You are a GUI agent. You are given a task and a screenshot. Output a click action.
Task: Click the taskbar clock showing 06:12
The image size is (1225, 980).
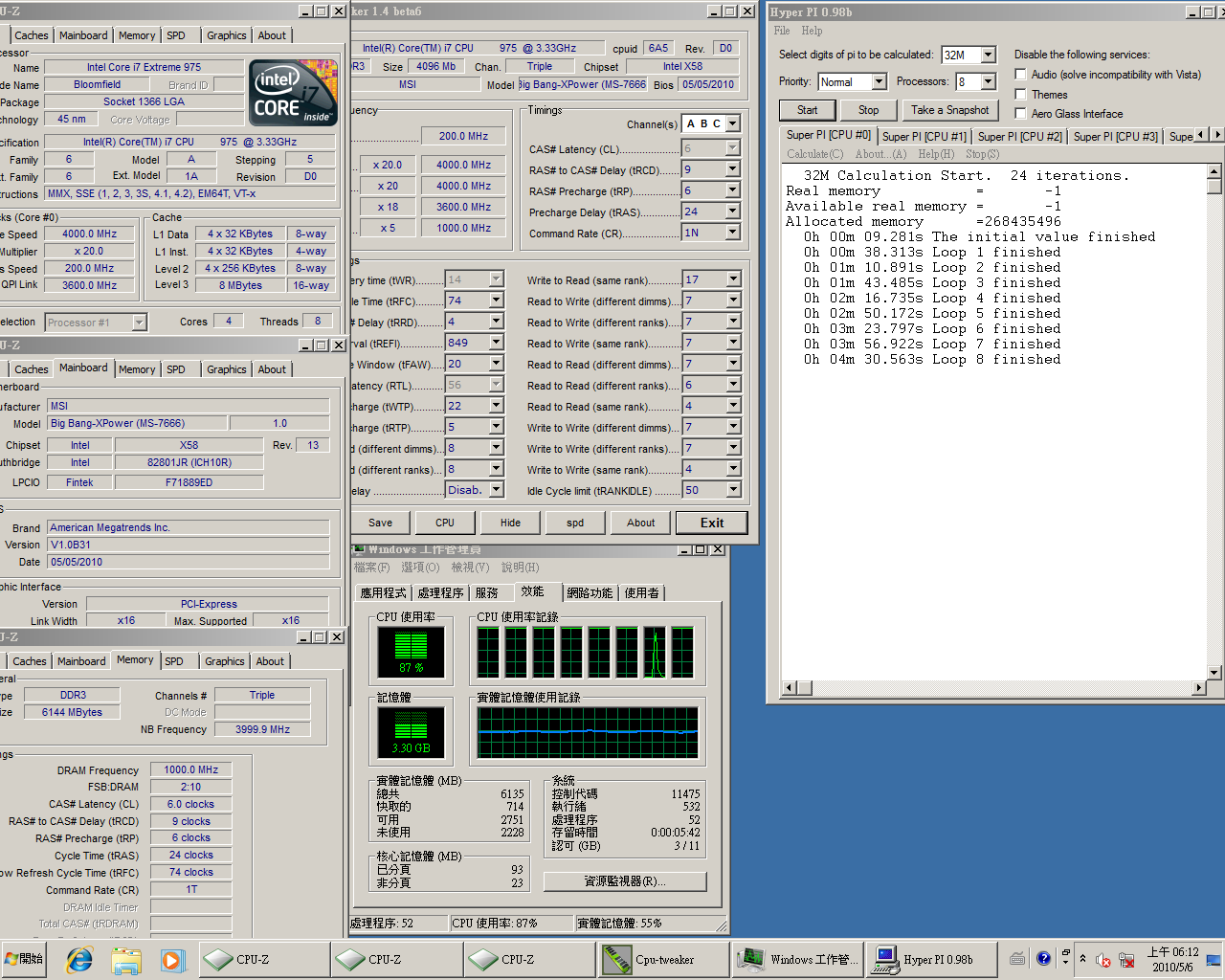[1173, 959]
